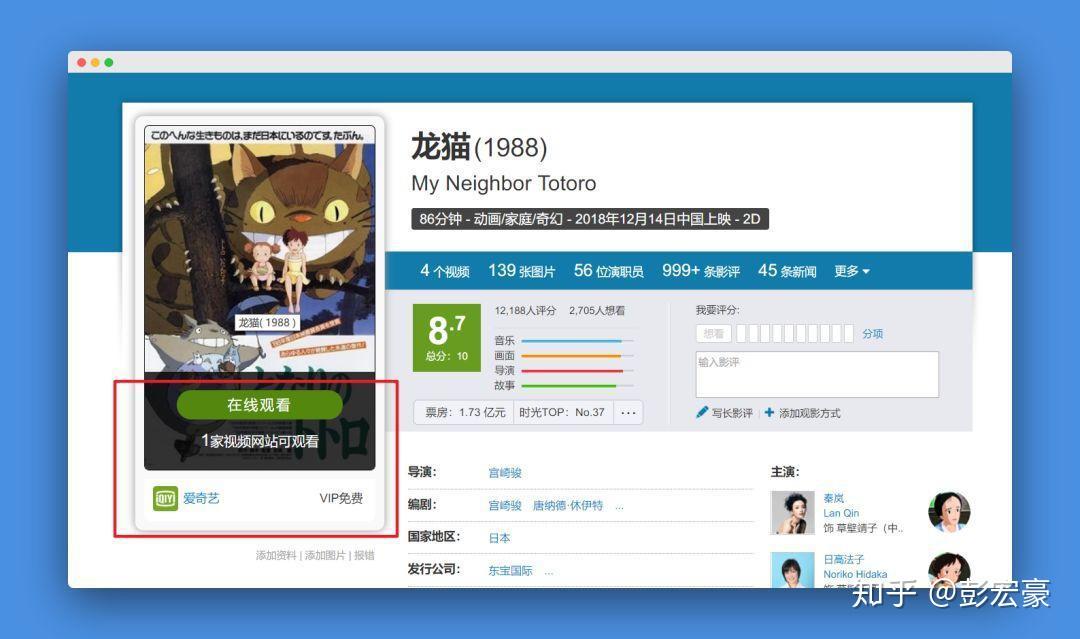This screenshot has width=1080, height=639.
Task: Open the 分项 rating link
Action: pyautogui.click(x=873, y=333)
